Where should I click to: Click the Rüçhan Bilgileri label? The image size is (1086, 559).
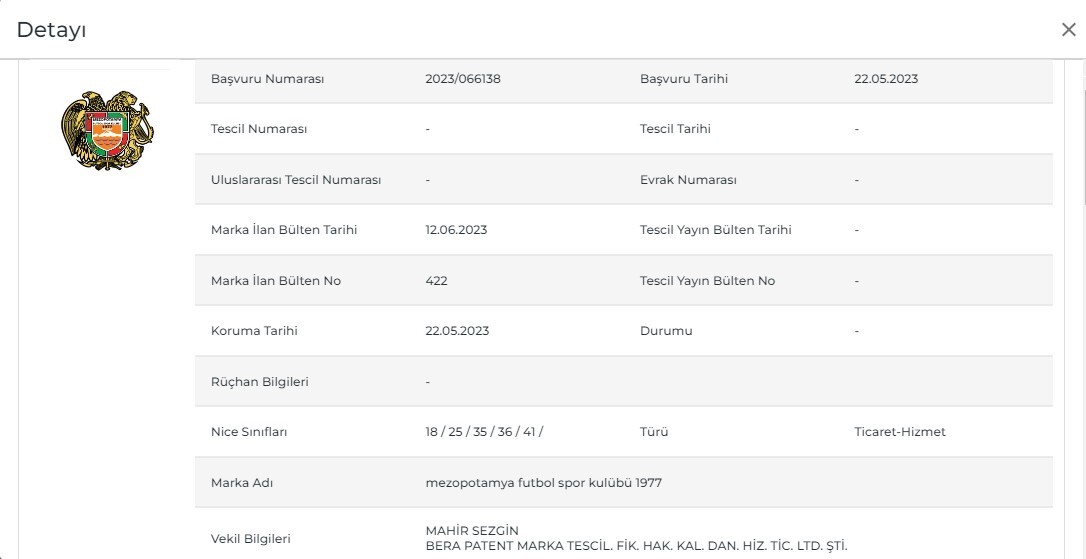(x=259, y=382)
